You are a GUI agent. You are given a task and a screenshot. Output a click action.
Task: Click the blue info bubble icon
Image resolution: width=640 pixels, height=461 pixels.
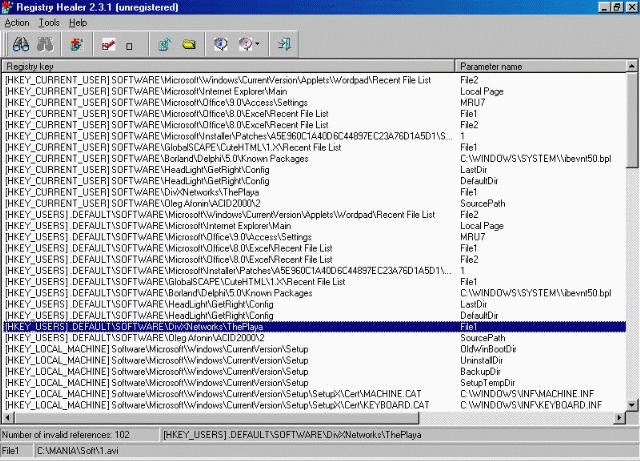tap(220, 44)
